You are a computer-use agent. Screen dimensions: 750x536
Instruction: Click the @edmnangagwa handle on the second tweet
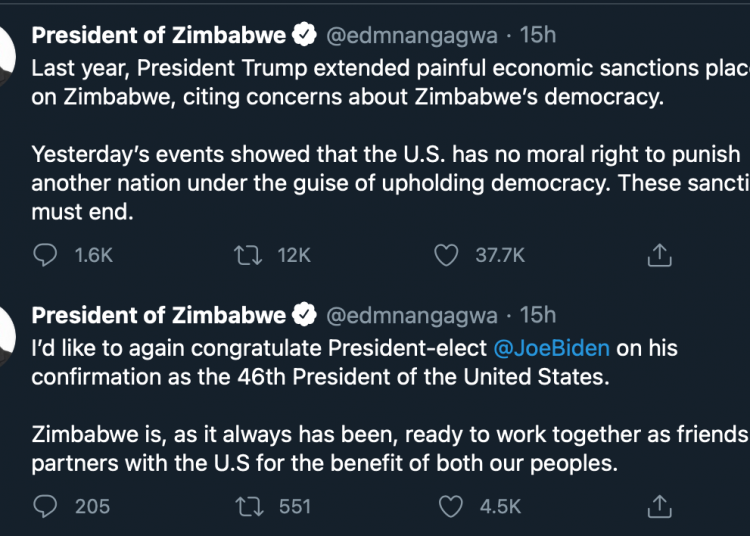click(412, 316)
